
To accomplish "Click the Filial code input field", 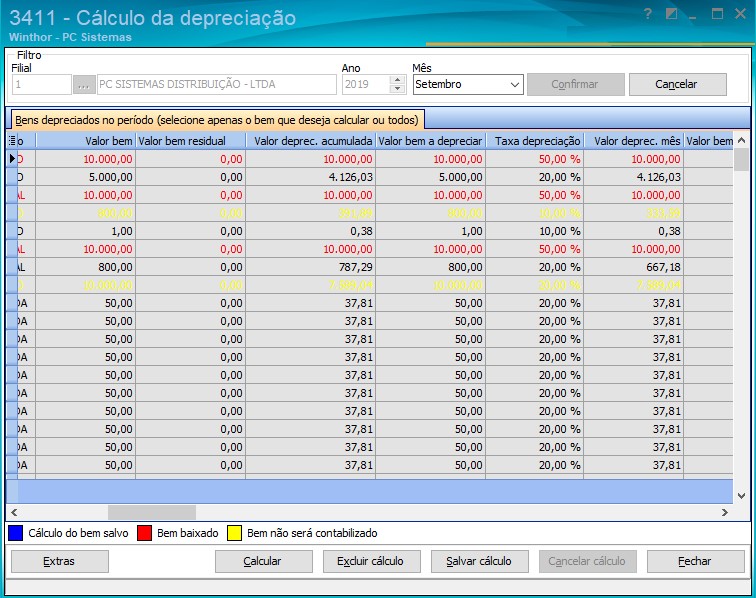I will tap(41, 84).
